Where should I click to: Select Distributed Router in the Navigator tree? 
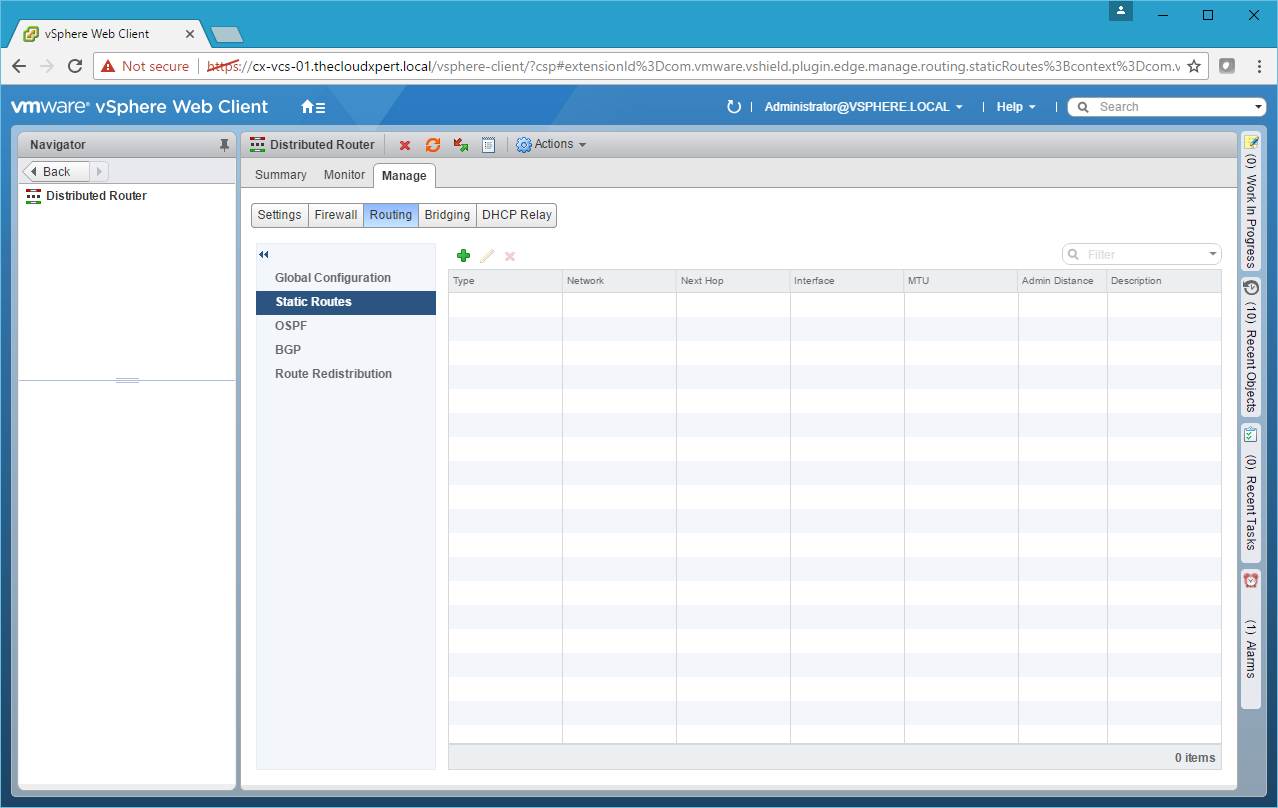96,196
